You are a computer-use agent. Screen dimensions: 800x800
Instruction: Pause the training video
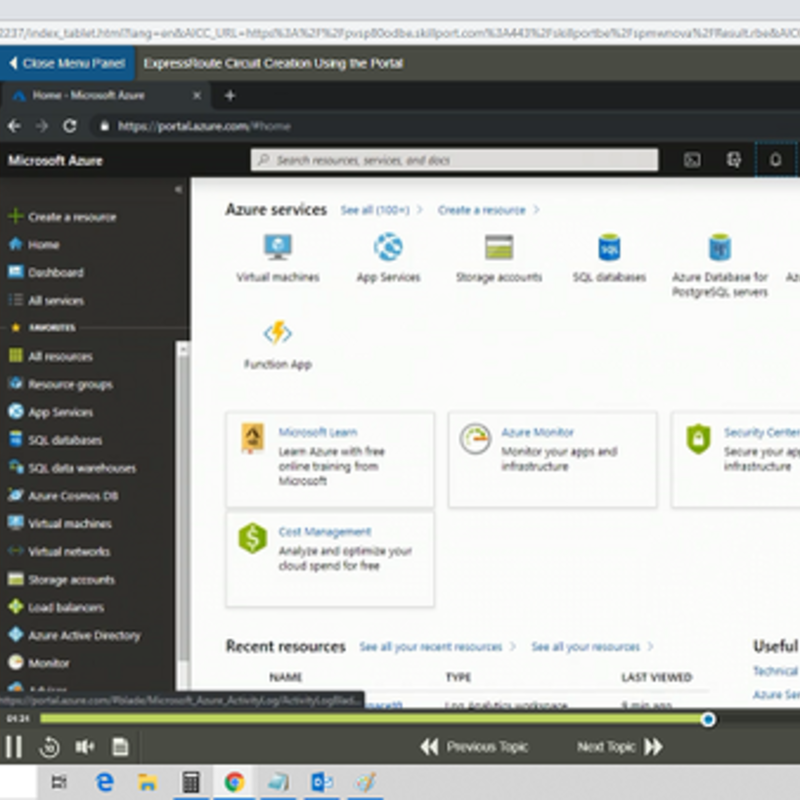(14, 747)
